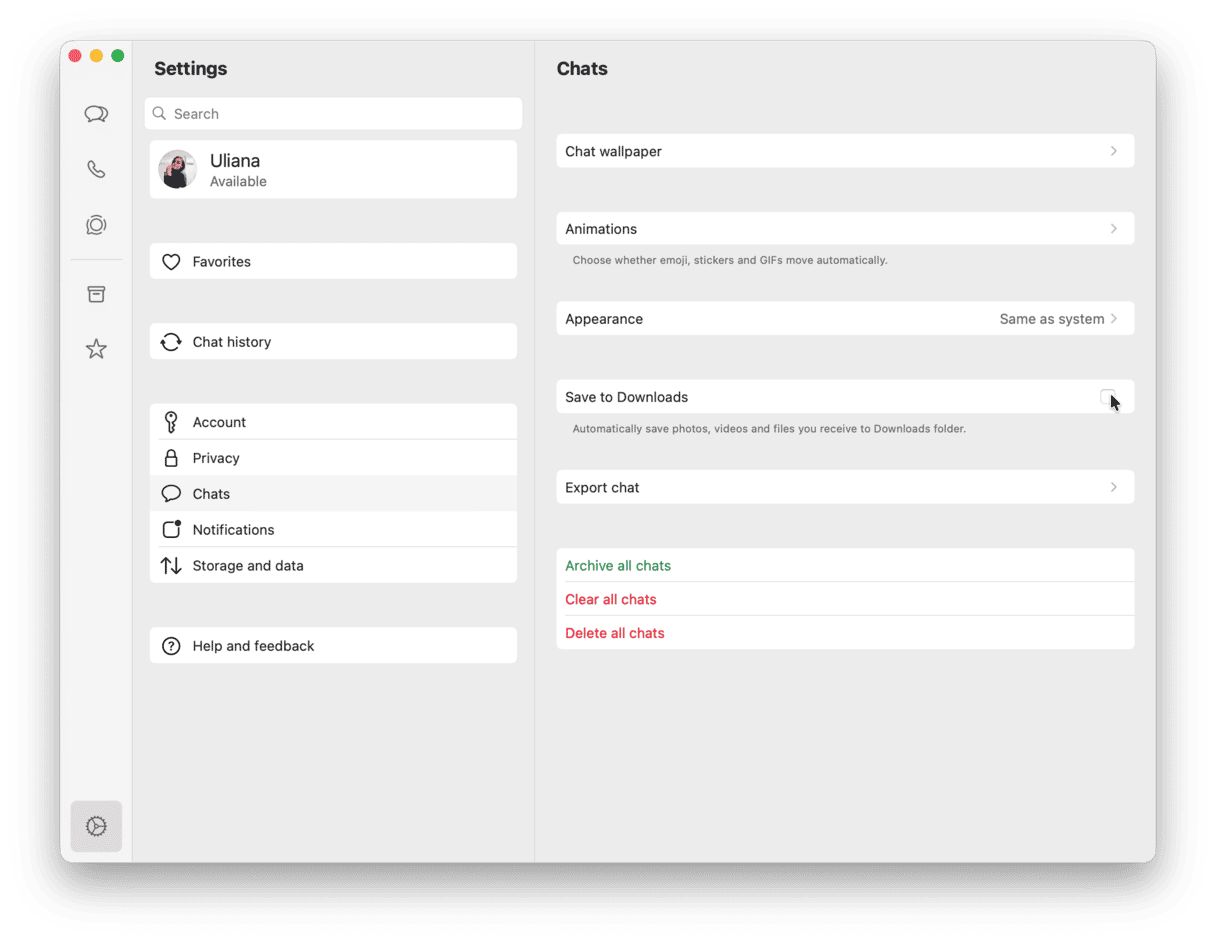
Task: Click the heart icon beside Favorites
Action: (x=171, y=262)
